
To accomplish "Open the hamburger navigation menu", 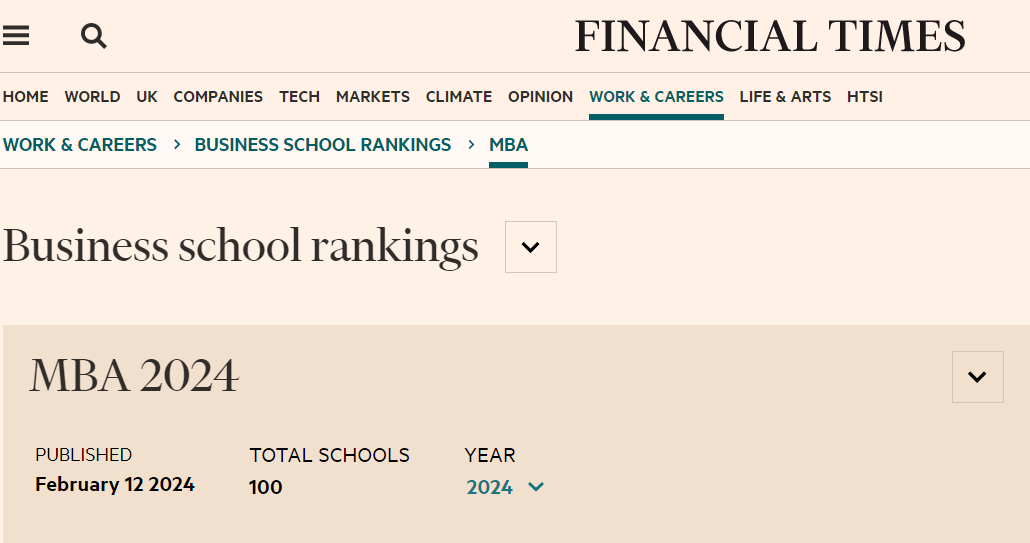I will (16, 36).
